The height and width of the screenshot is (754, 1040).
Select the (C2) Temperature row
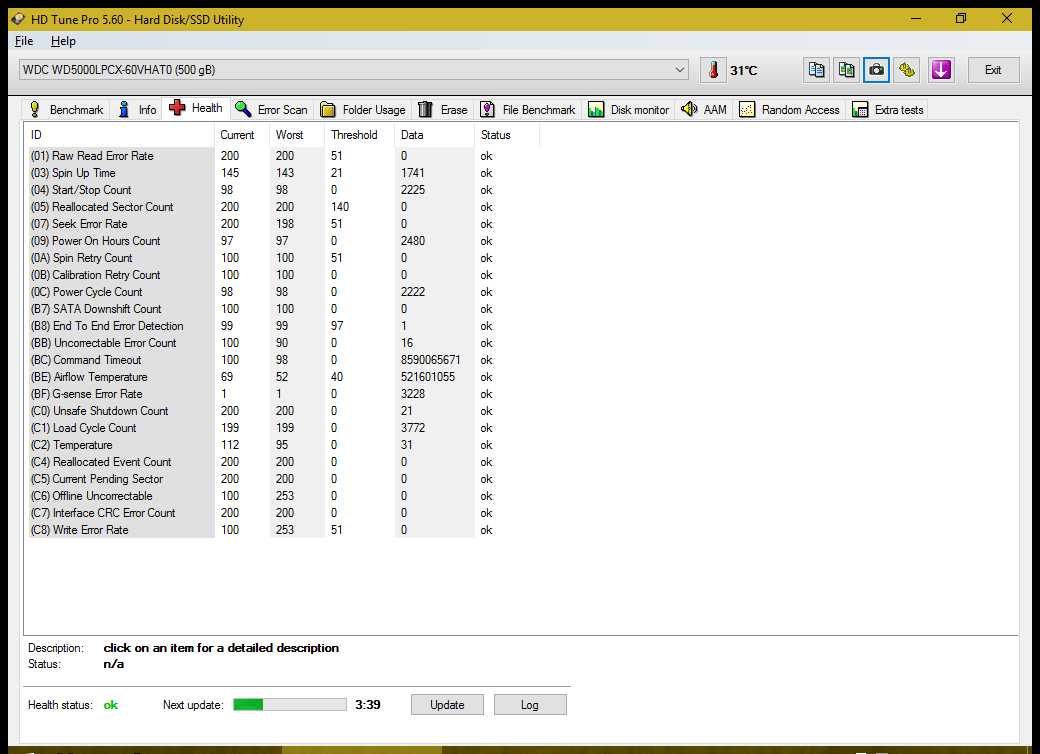pos(284,445)
